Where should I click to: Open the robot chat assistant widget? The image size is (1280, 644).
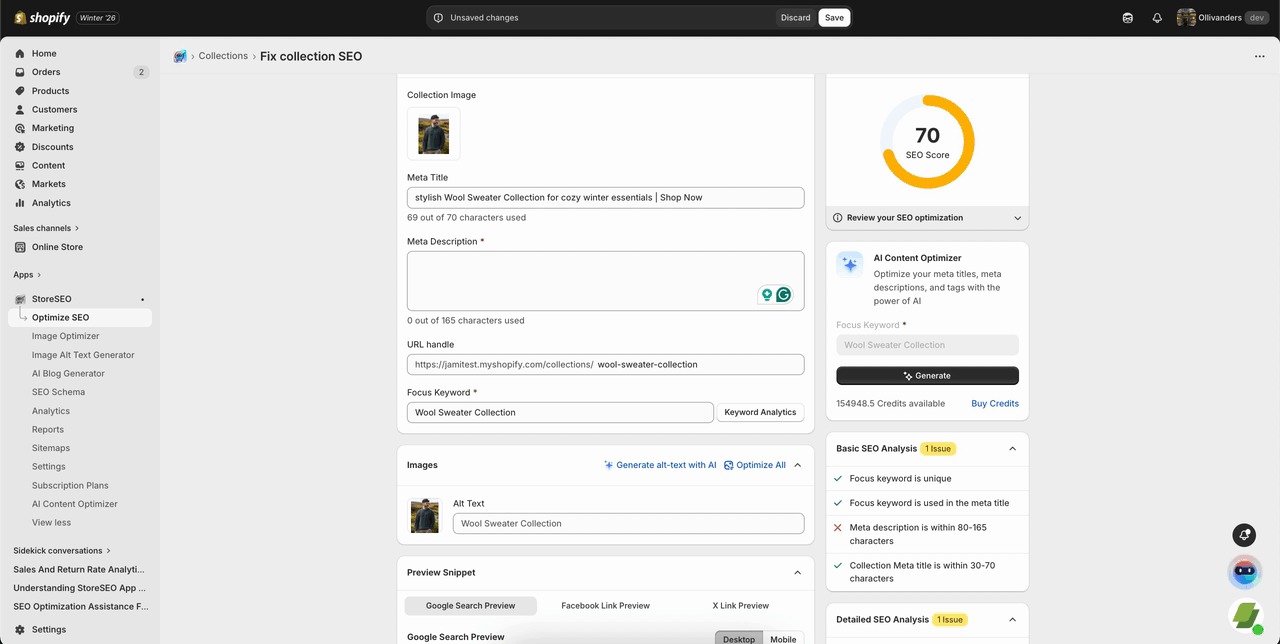pyautogui.click(x=1244, y=572)
